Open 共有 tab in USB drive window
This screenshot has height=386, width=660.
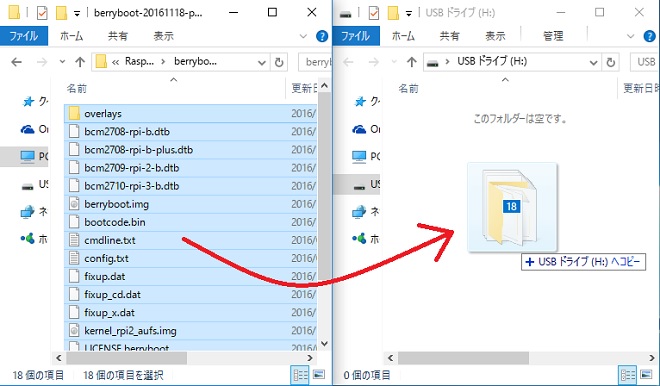coord(450,36)
